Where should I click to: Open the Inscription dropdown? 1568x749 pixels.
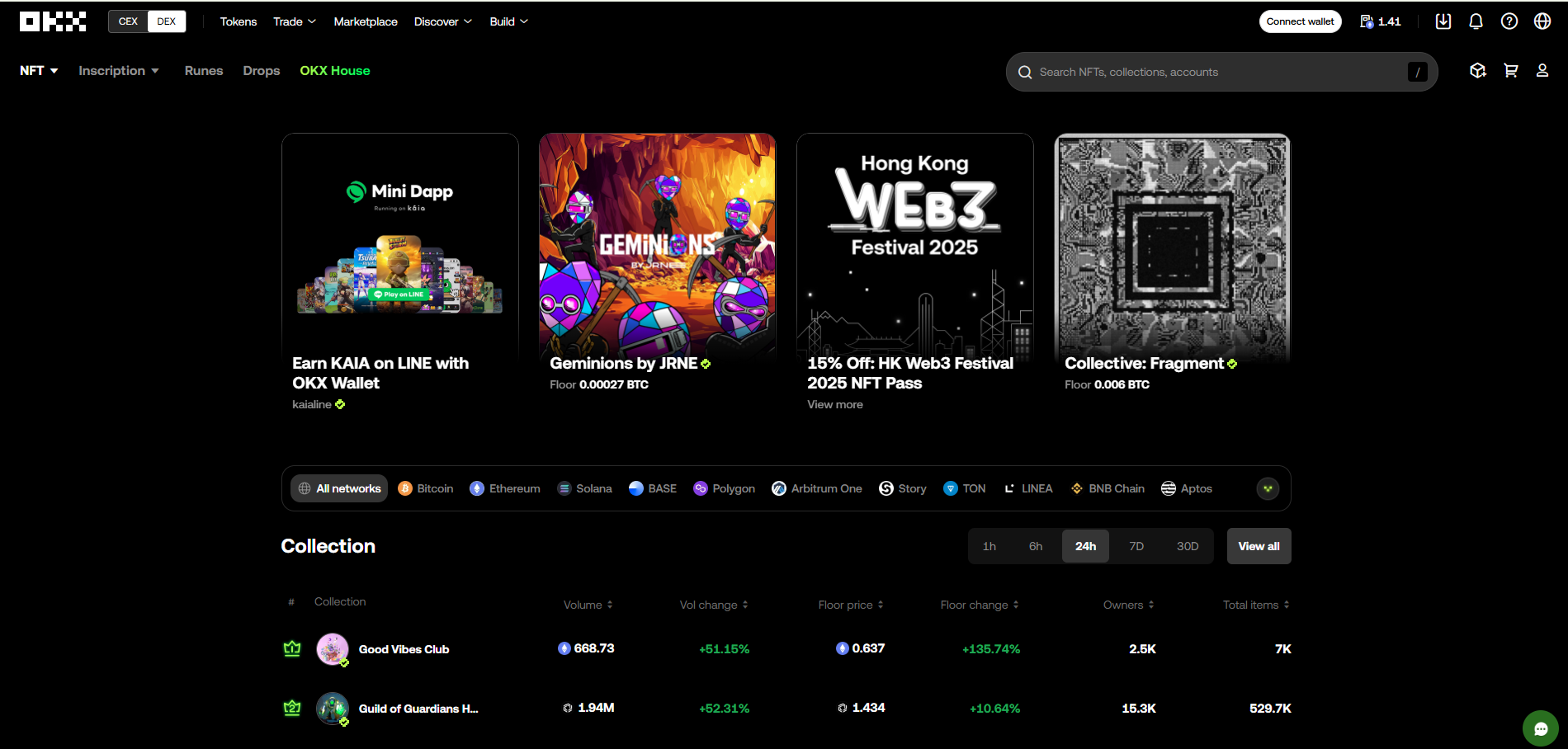pos(119,71)
